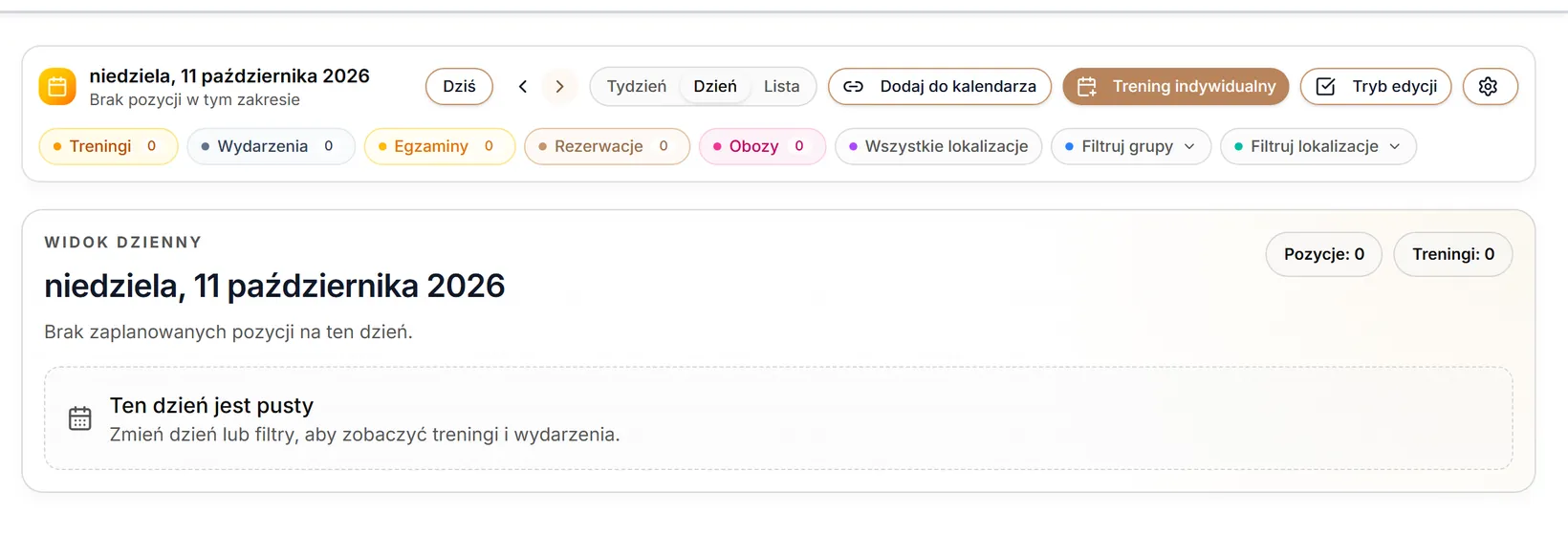Click the calendar icon in empty day notice

[x=80, y=418]
